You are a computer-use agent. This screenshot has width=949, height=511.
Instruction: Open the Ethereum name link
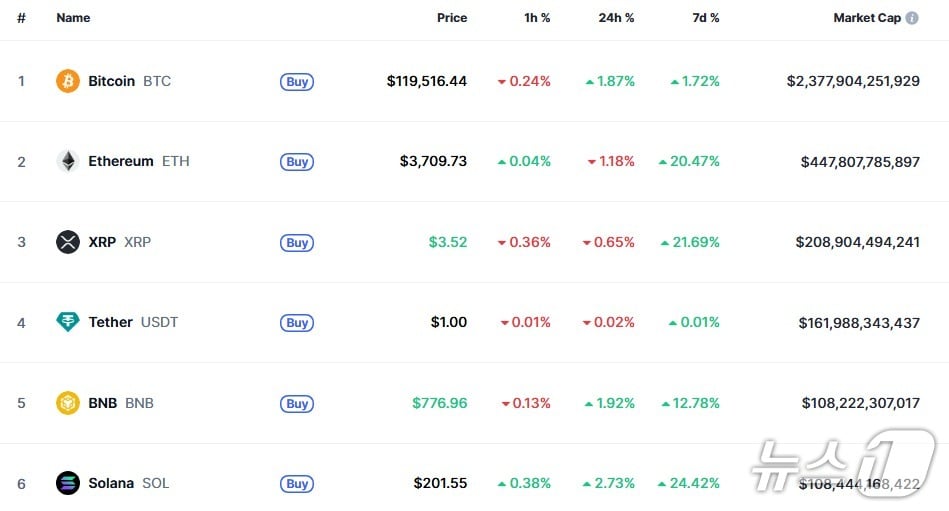[x=121, y=161]
